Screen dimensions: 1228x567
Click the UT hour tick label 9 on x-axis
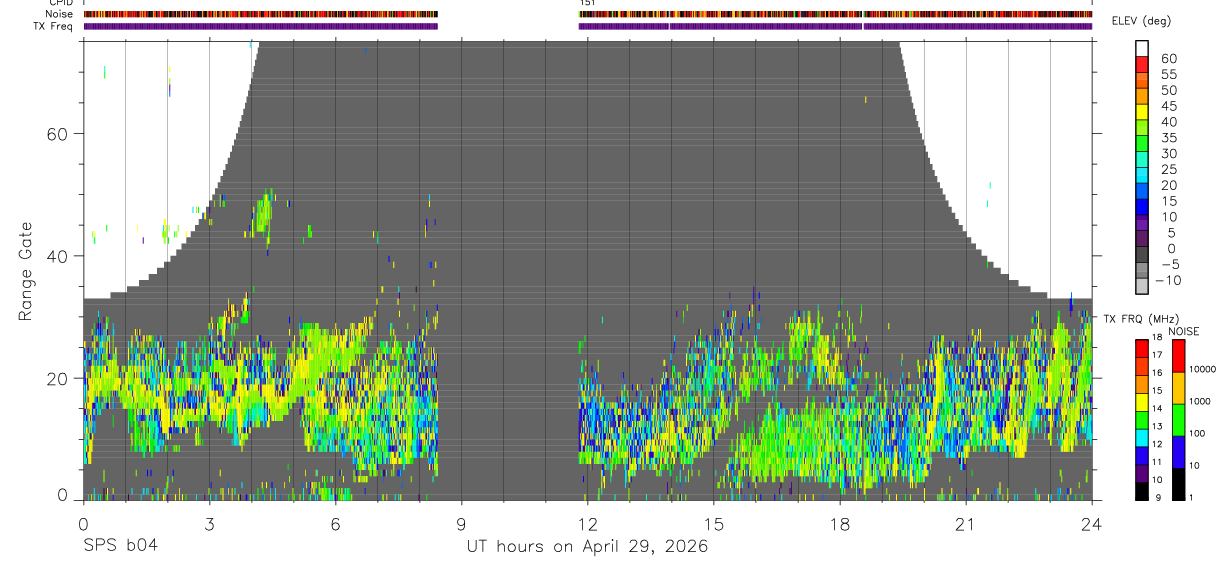tap(461, 523)
